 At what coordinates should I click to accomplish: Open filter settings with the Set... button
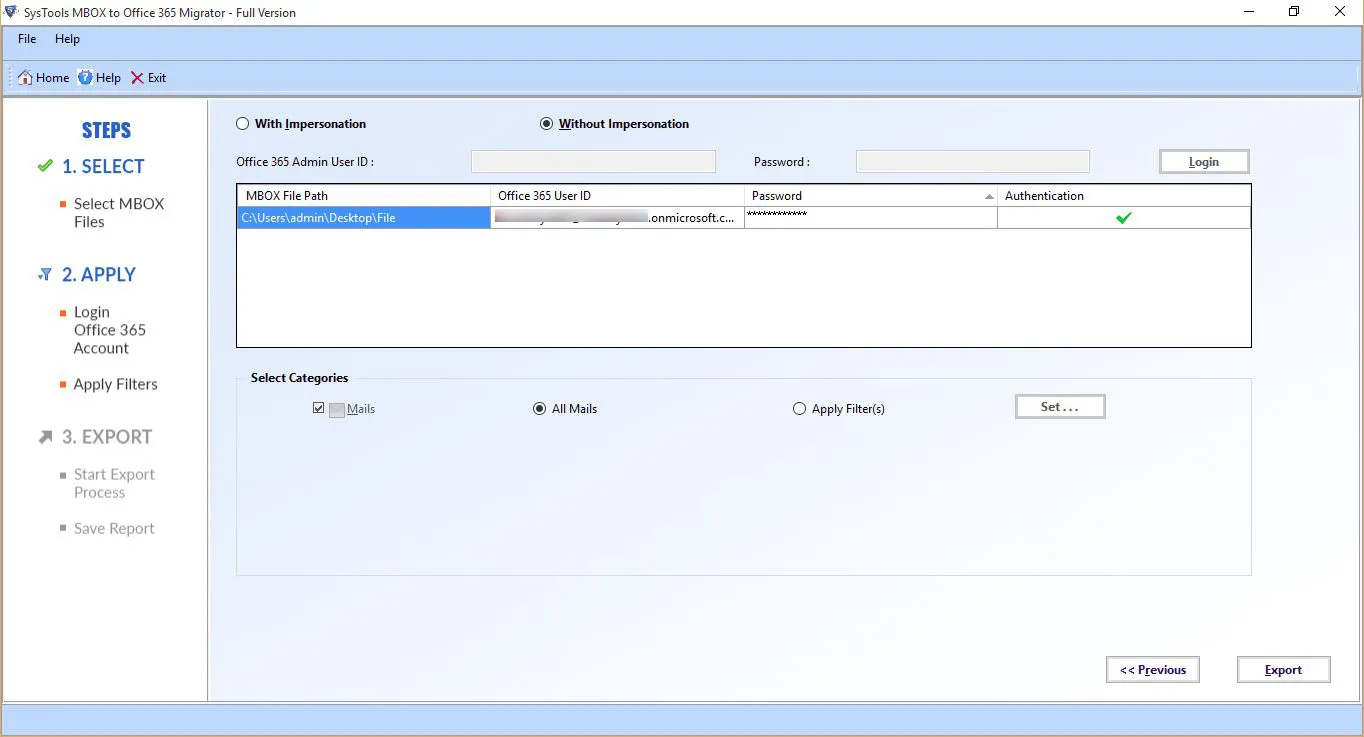(x=1060, y=407)
